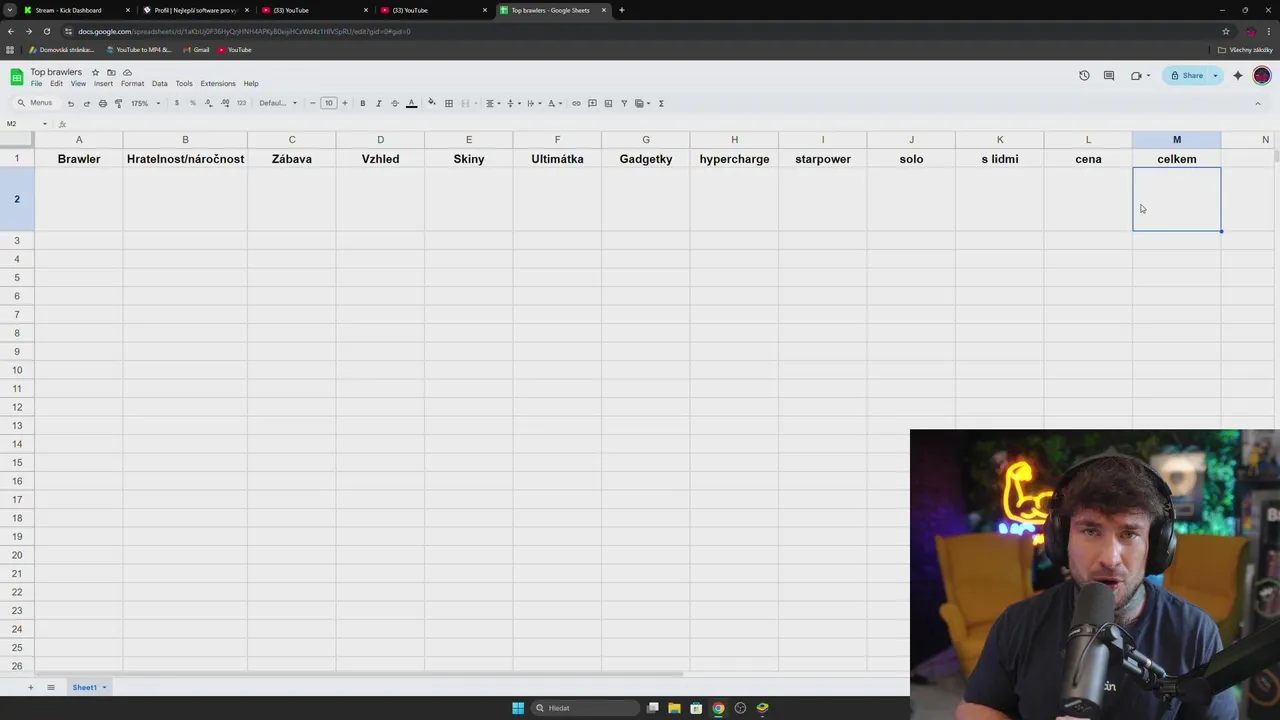Search the Menus box
The height and width of the screenshot is (720, 1280).
click(x=35, y=103)
